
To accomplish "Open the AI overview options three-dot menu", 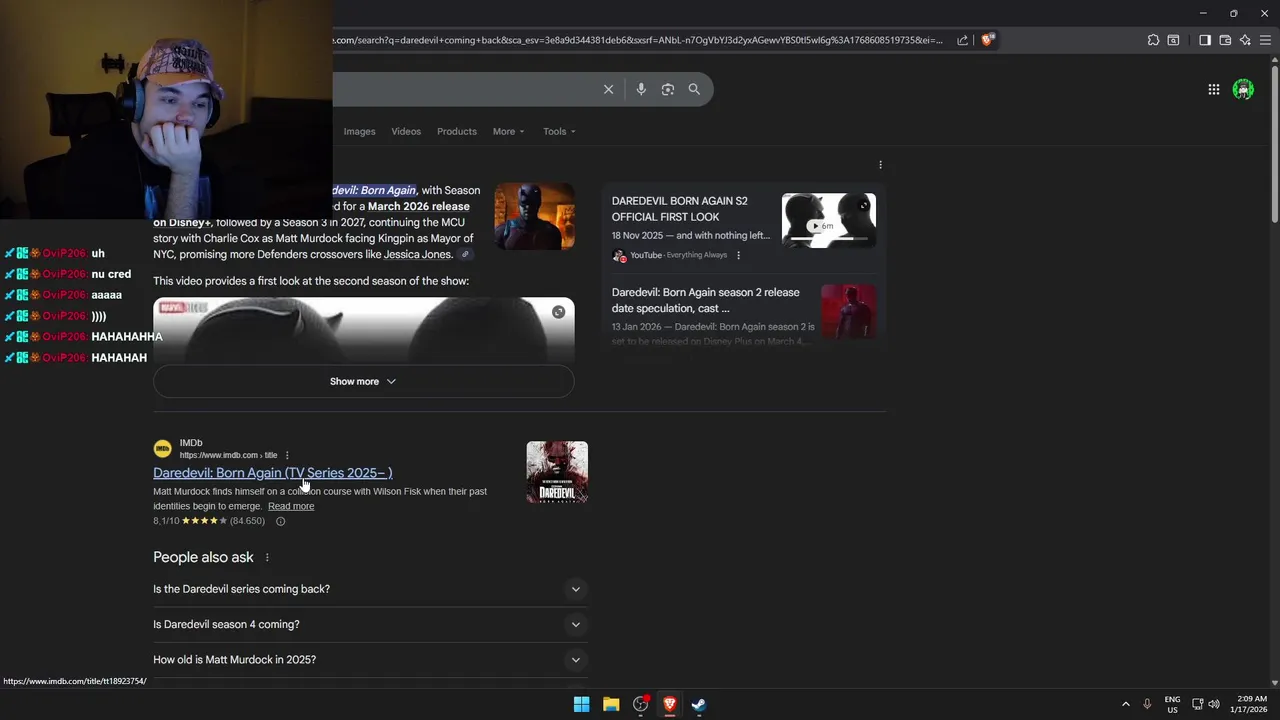I will [880, 165].
